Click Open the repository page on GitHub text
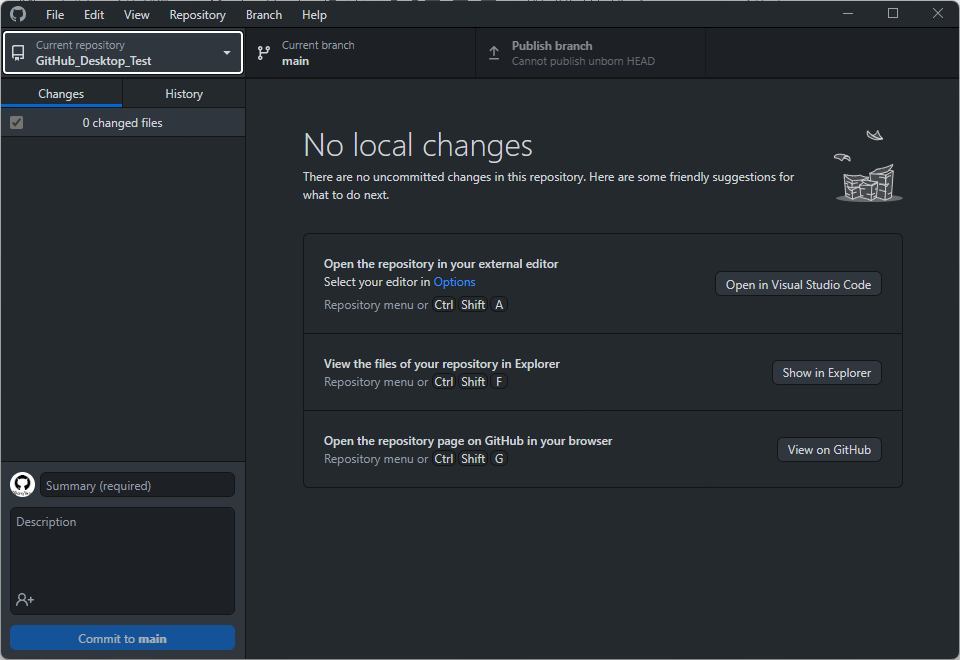Viewport: 960px width, 660px height. 468,441
